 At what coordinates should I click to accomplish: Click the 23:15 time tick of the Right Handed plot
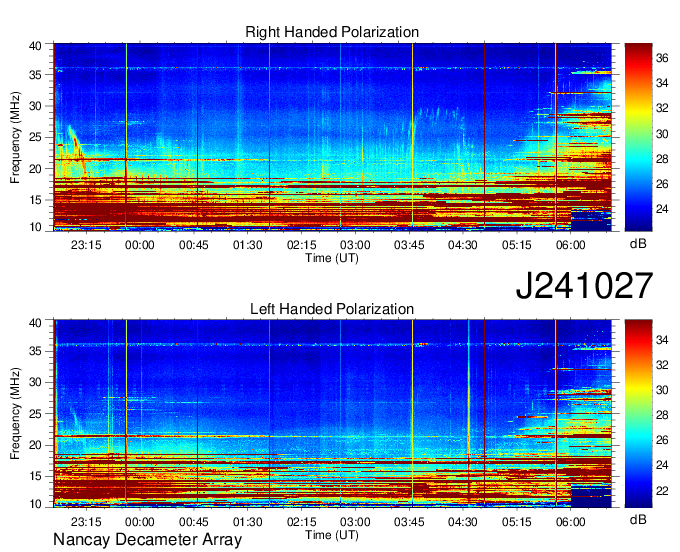[86, 245]
